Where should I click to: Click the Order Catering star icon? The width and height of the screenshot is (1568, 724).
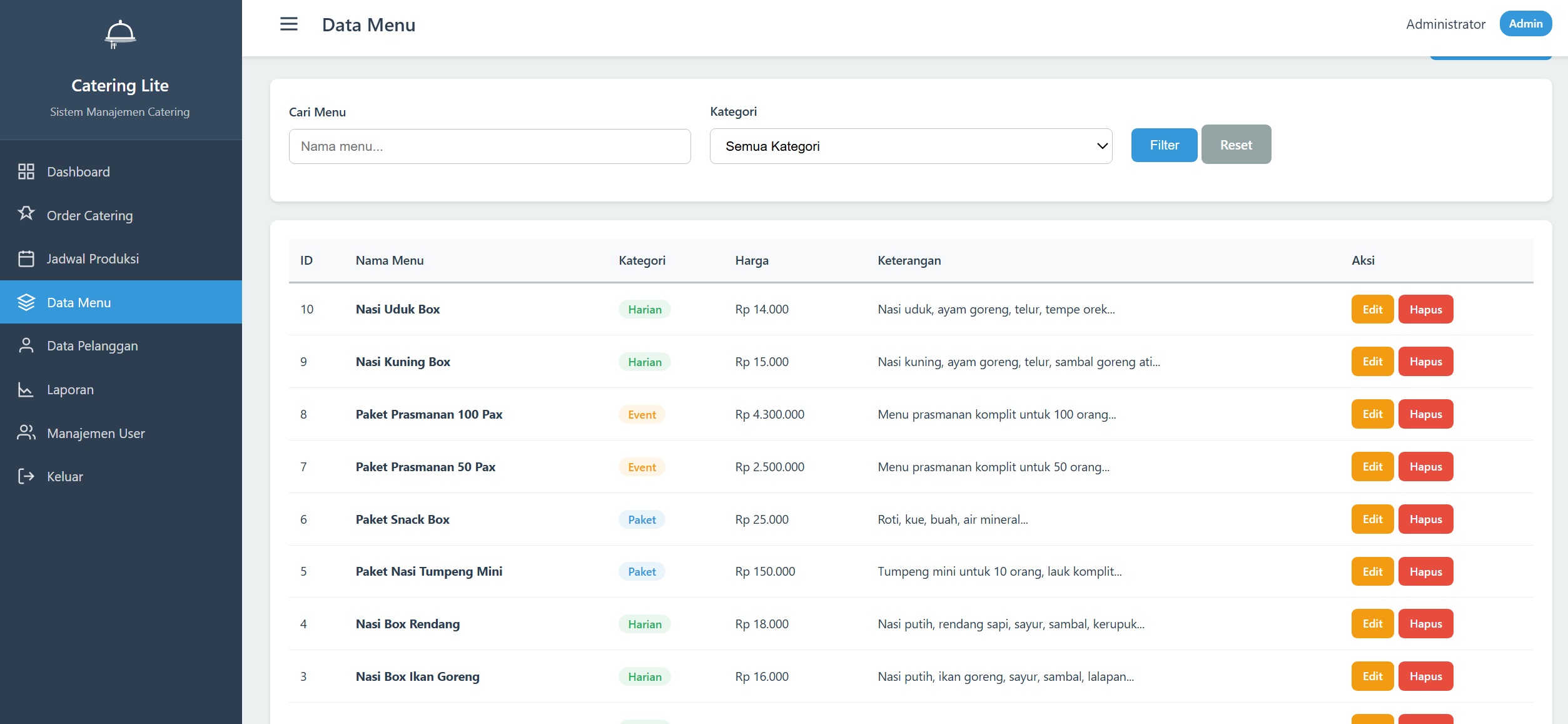click(26, 214)
